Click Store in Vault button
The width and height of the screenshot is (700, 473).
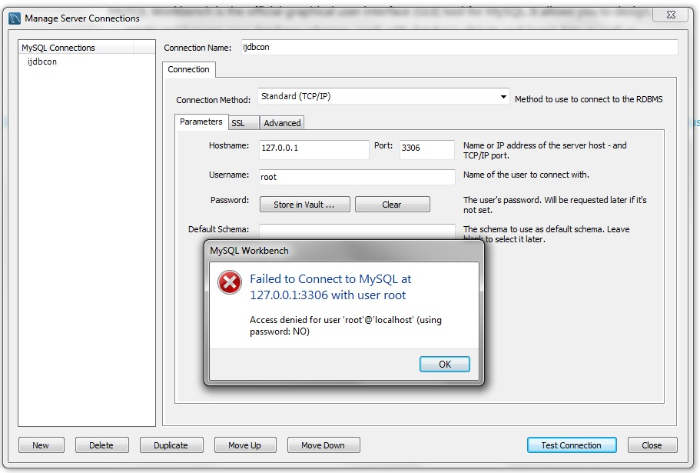304,204
